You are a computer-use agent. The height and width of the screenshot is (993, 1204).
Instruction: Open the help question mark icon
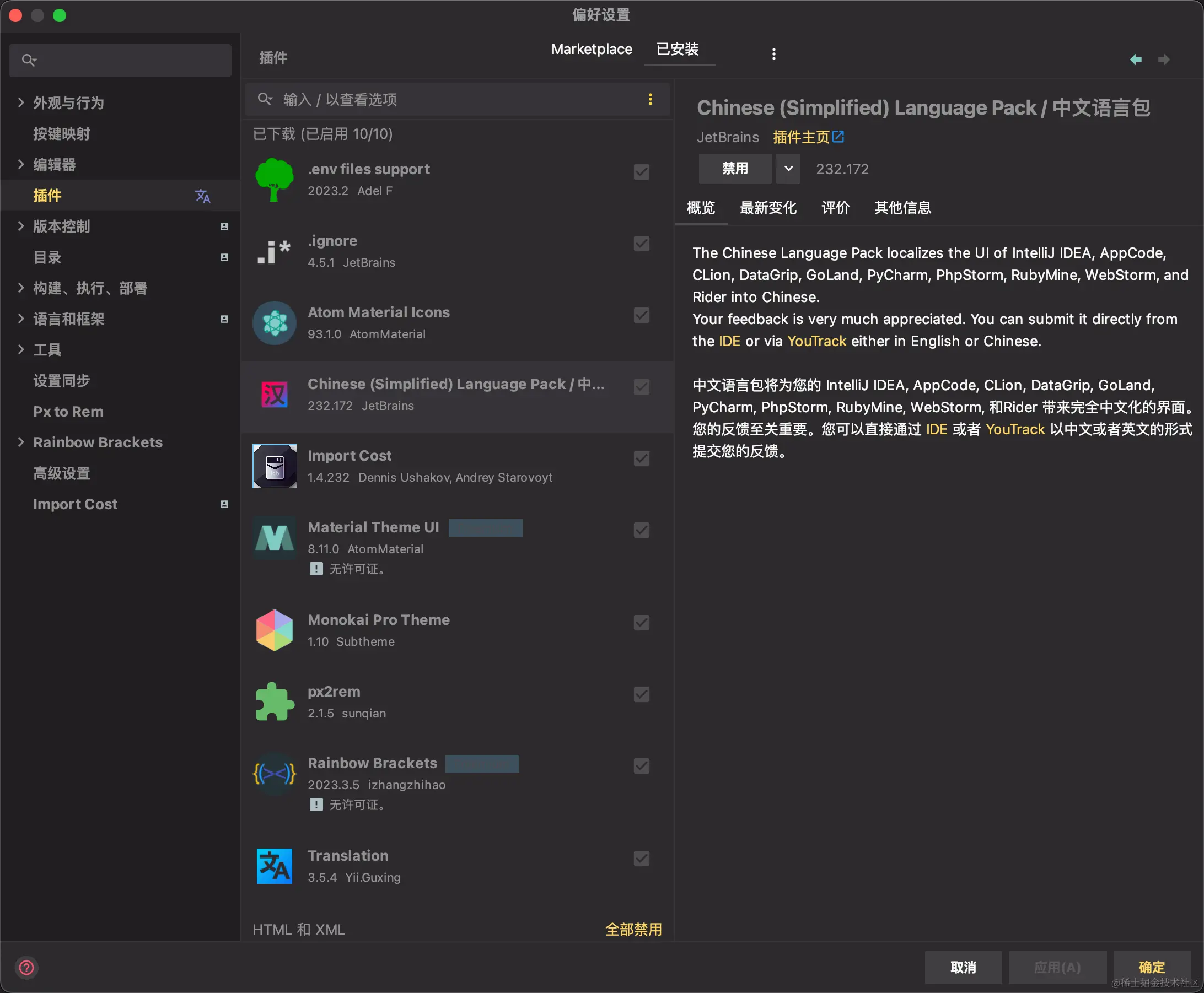pos(26,968)
